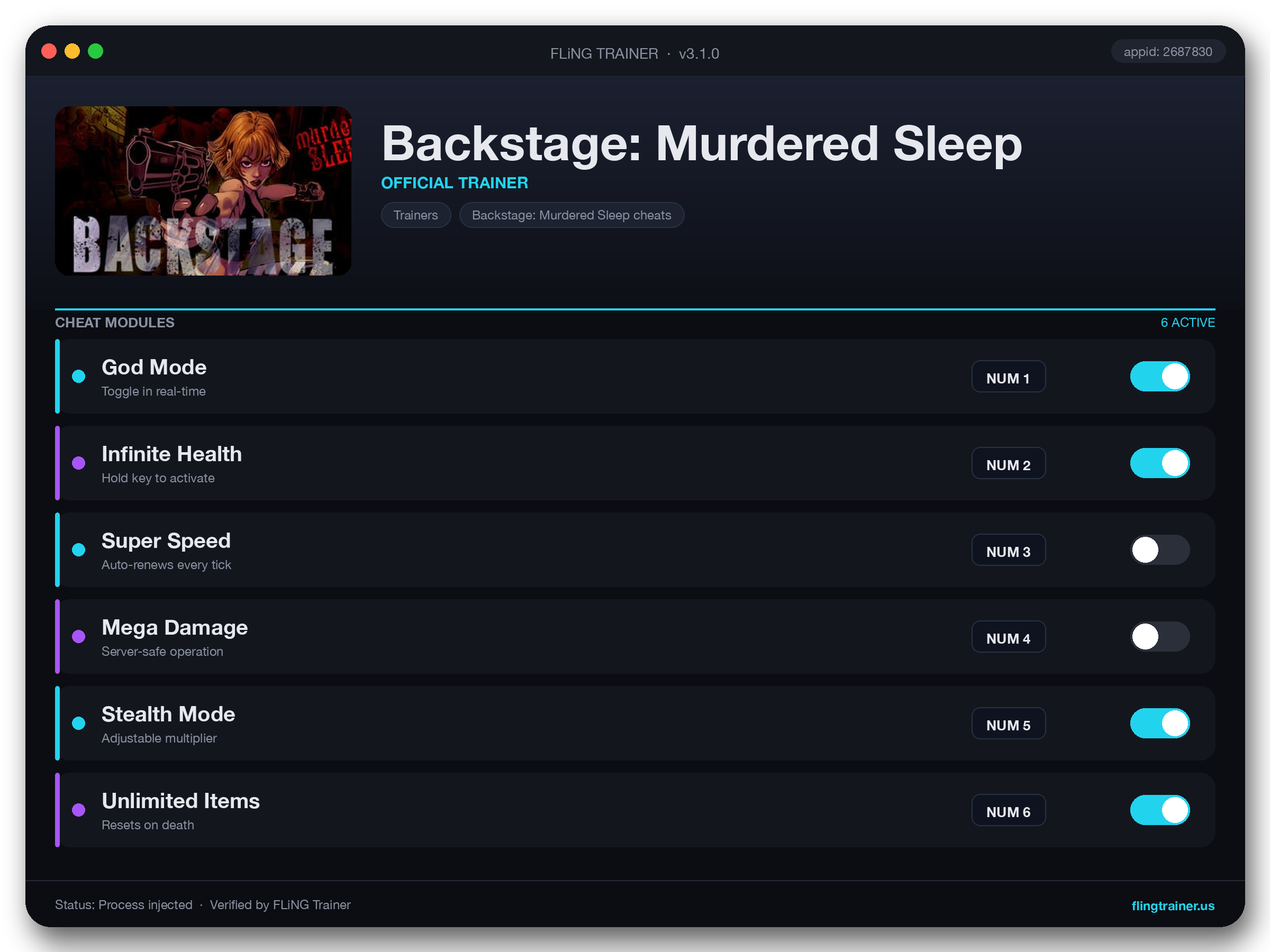Screen dimensions: 1270x952
Task: Close the window with red button
Action: tap(49, 52)
